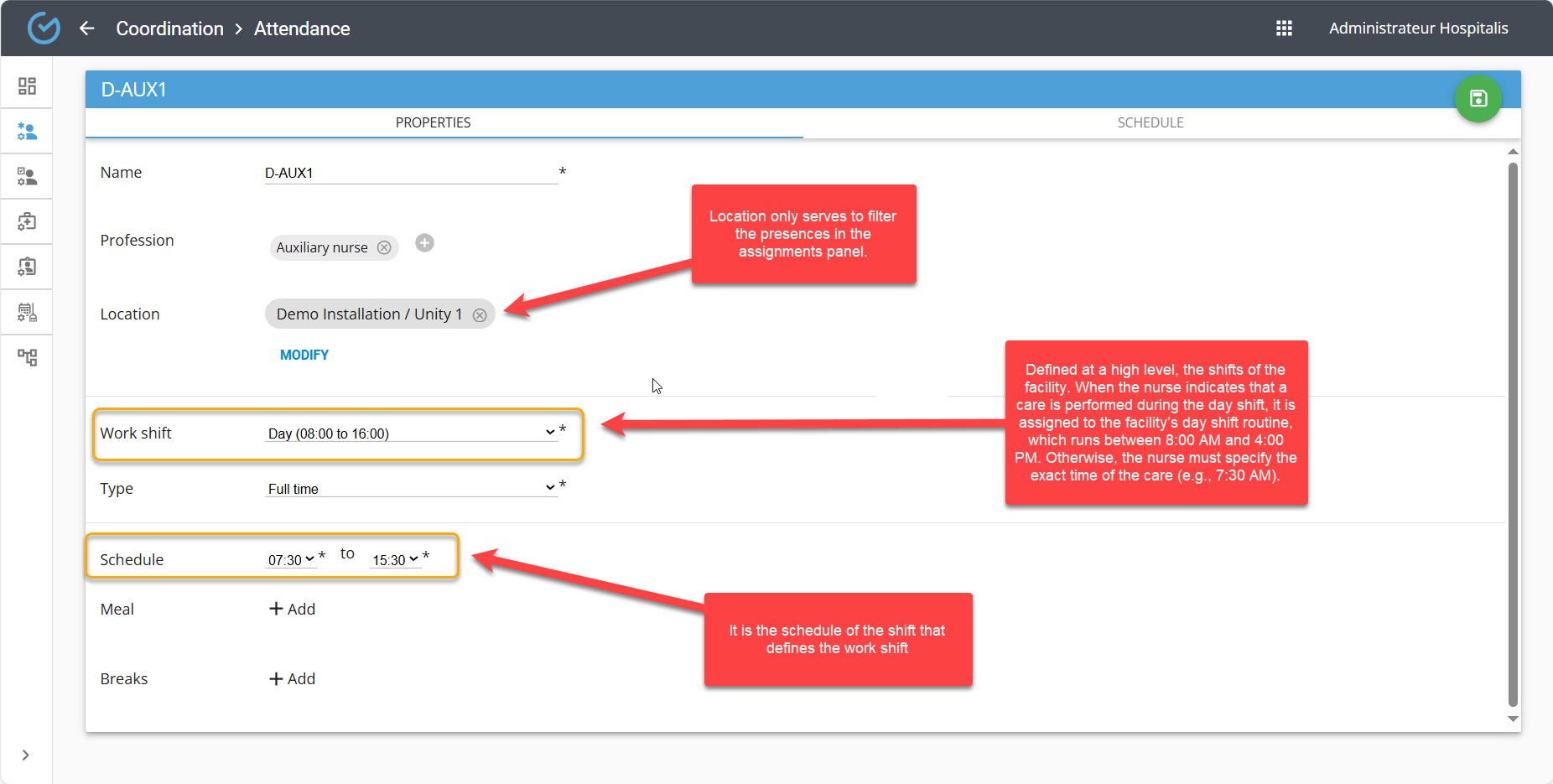Open the apps grid in header
Viewport: 1553px width, 784px height.
tap(1284, 29)
